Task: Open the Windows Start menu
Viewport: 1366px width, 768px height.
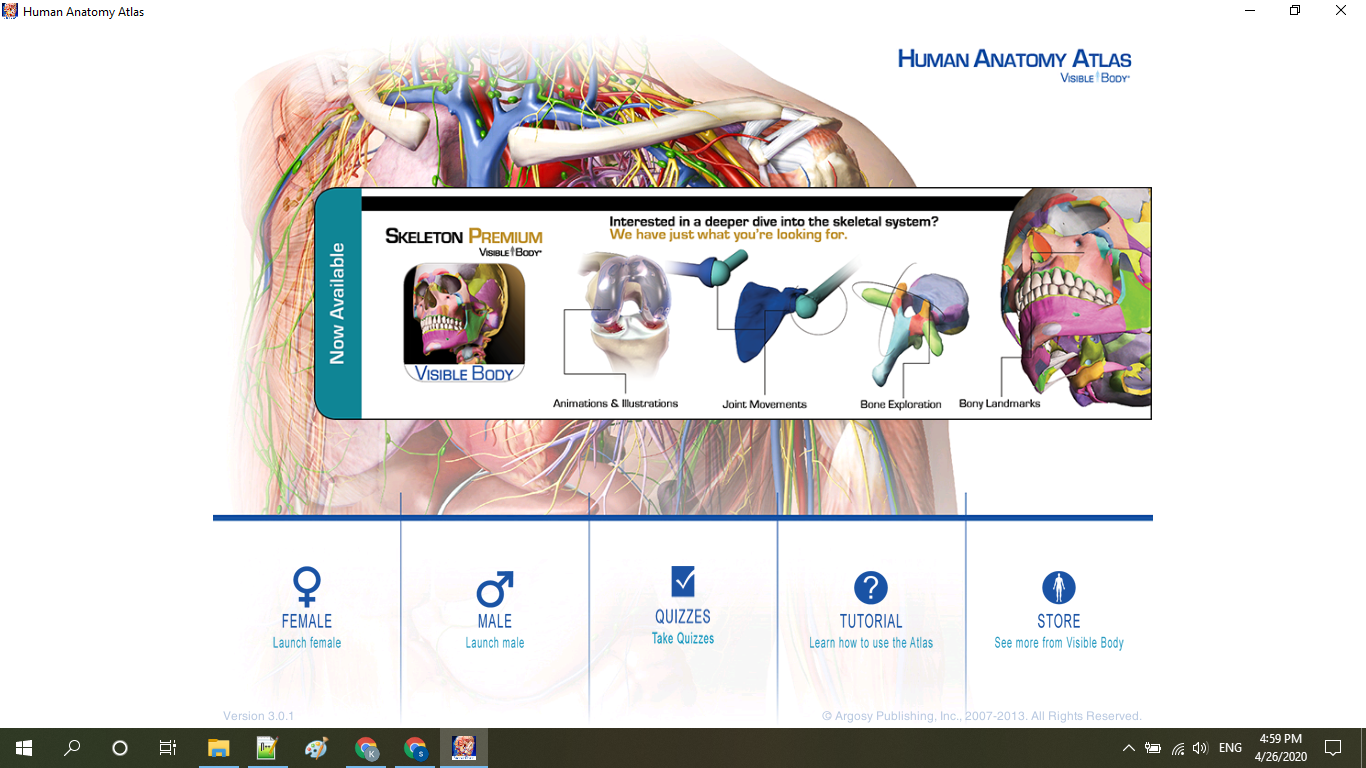Action: tap(24, 748)
